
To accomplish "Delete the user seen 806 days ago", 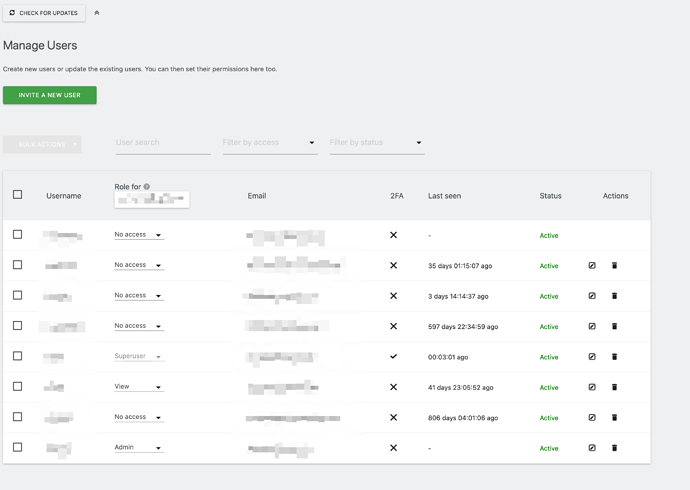I will click(x=615, y=417).
